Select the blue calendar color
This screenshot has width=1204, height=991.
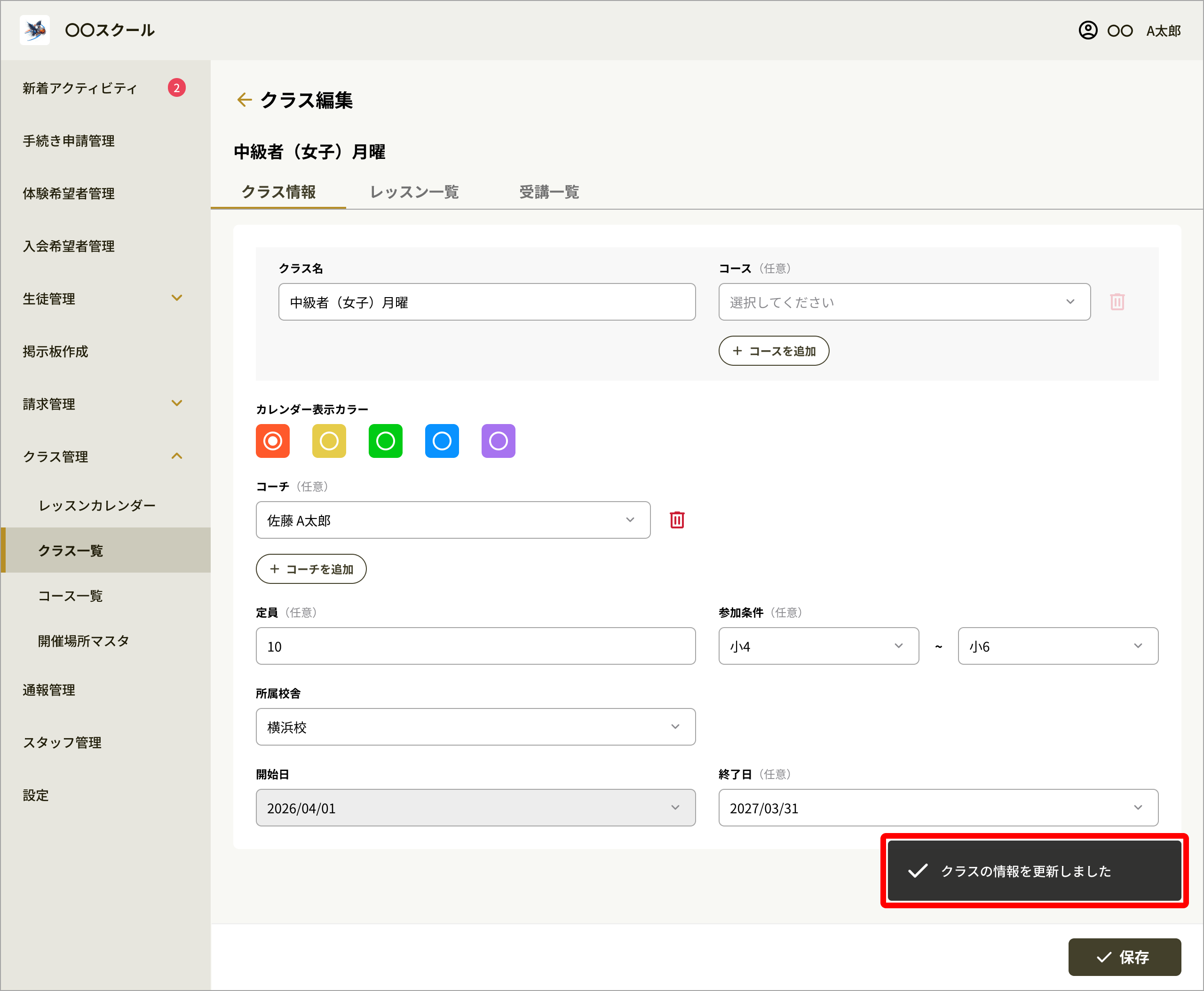tap(442, 440)
